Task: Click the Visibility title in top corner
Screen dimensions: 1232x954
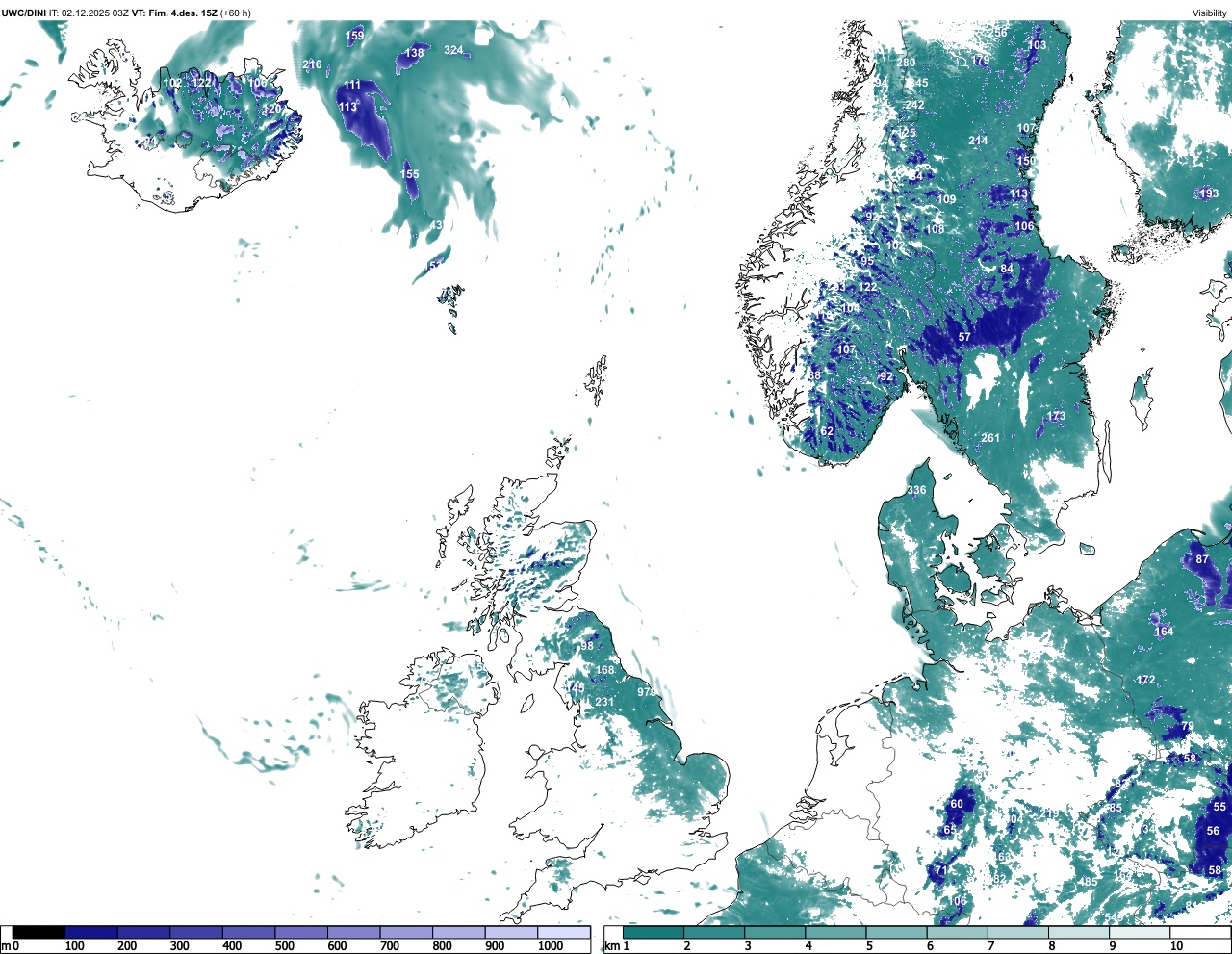Action: click(1210, 13)
